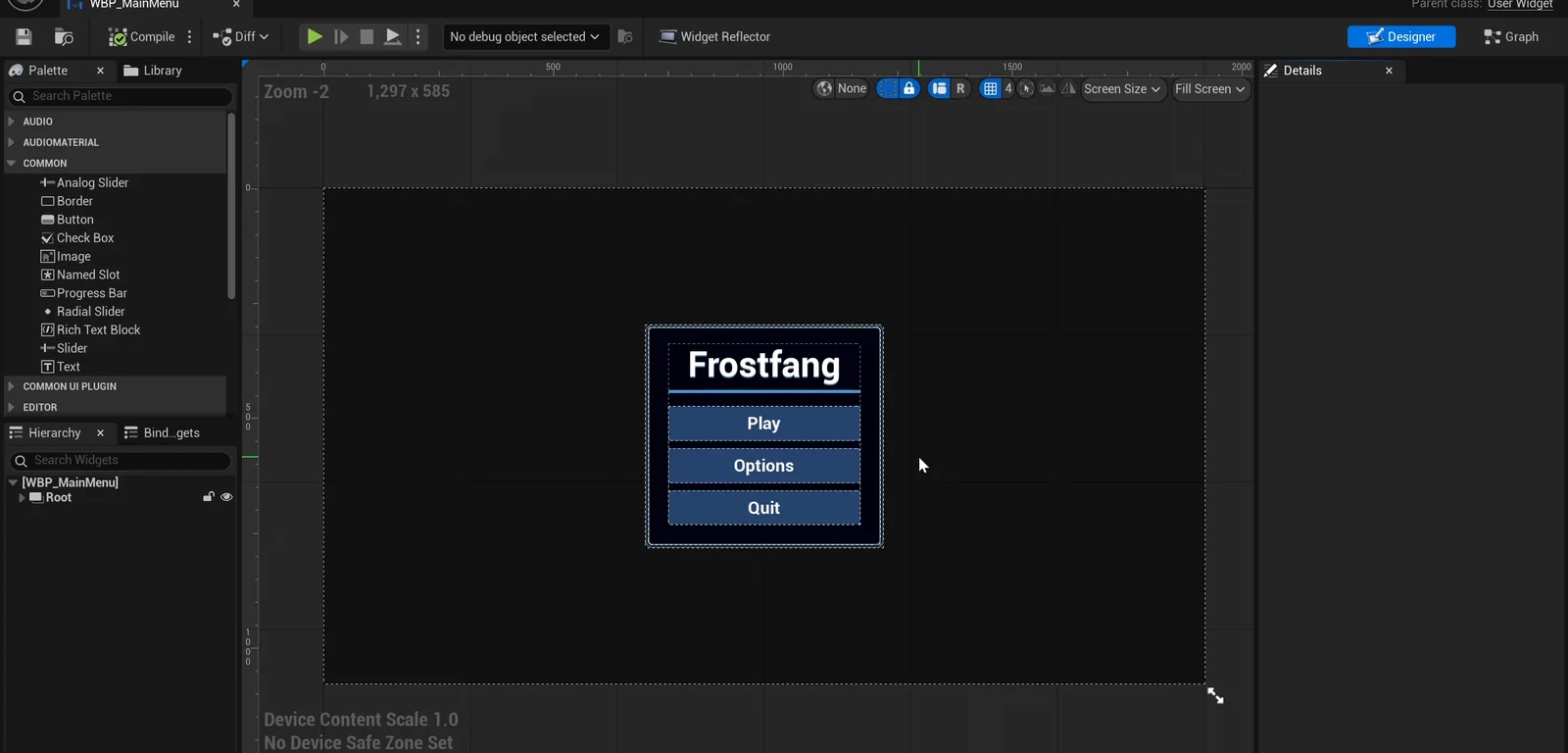
Task: Switch to Designer mode
Action: tap(1401, 37)
